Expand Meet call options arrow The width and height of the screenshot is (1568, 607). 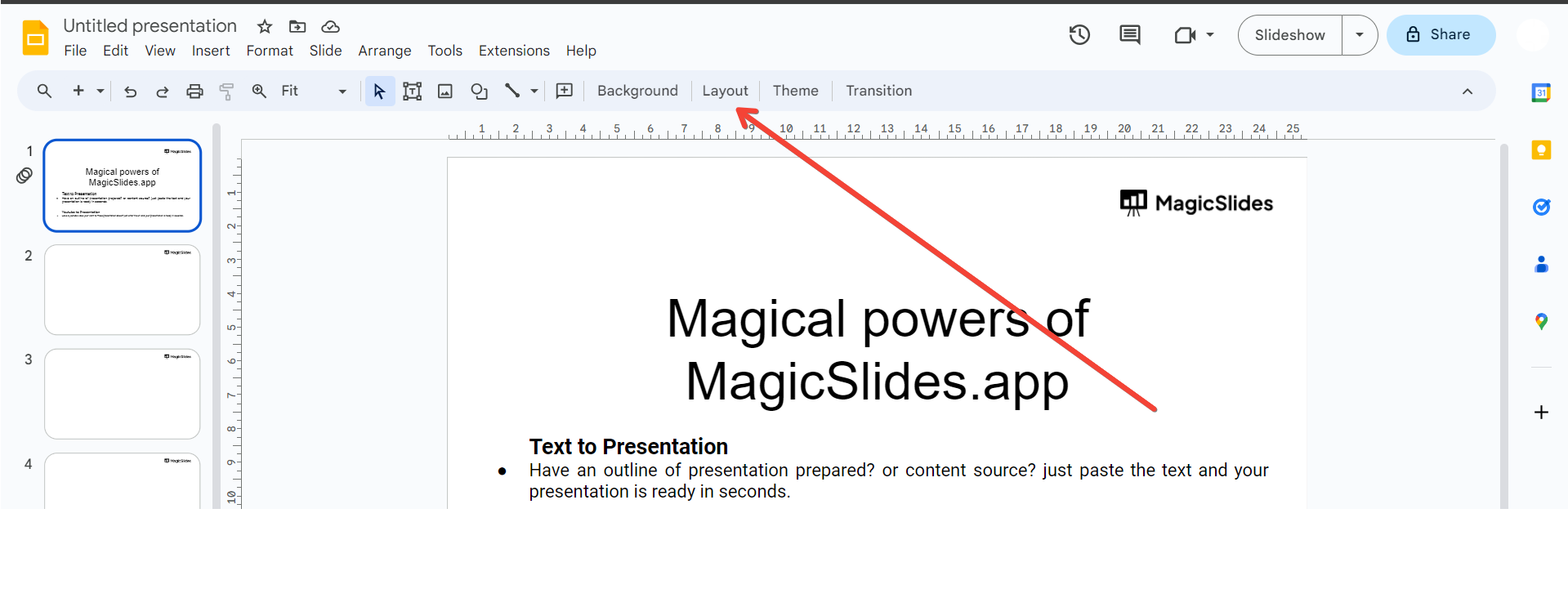(1210, 35)
